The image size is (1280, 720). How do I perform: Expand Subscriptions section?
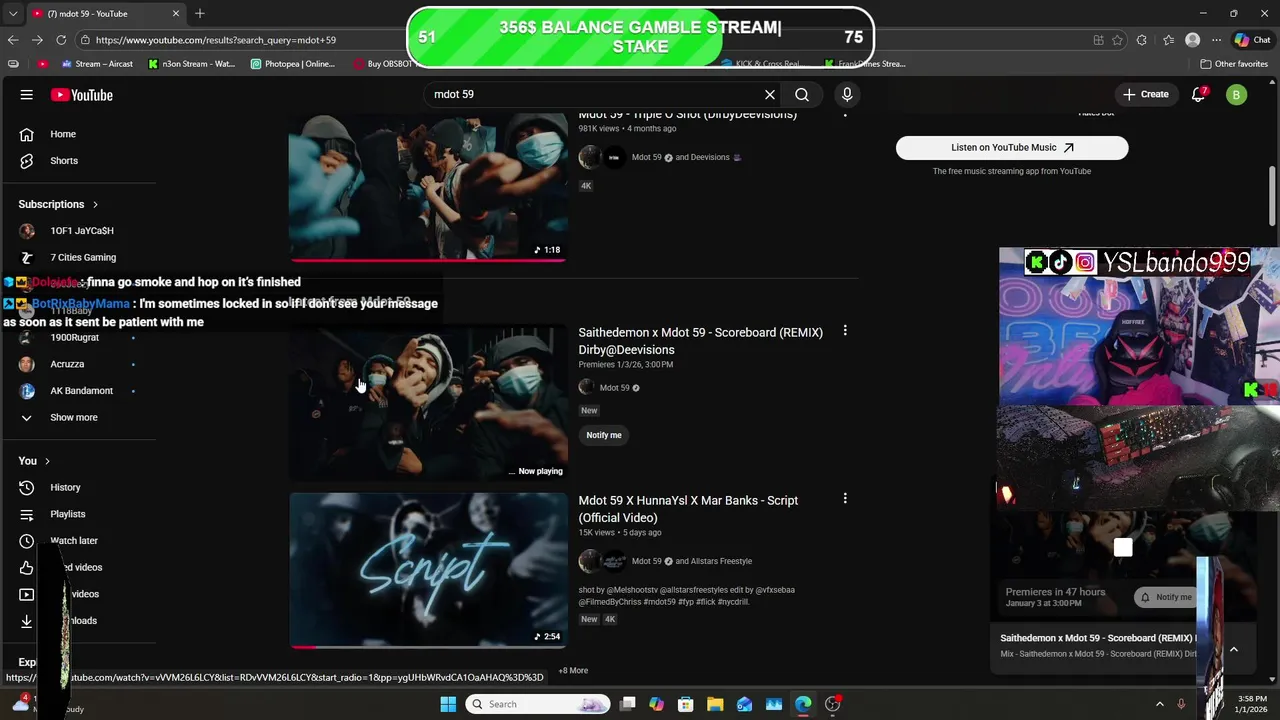(x=58, y=204)
